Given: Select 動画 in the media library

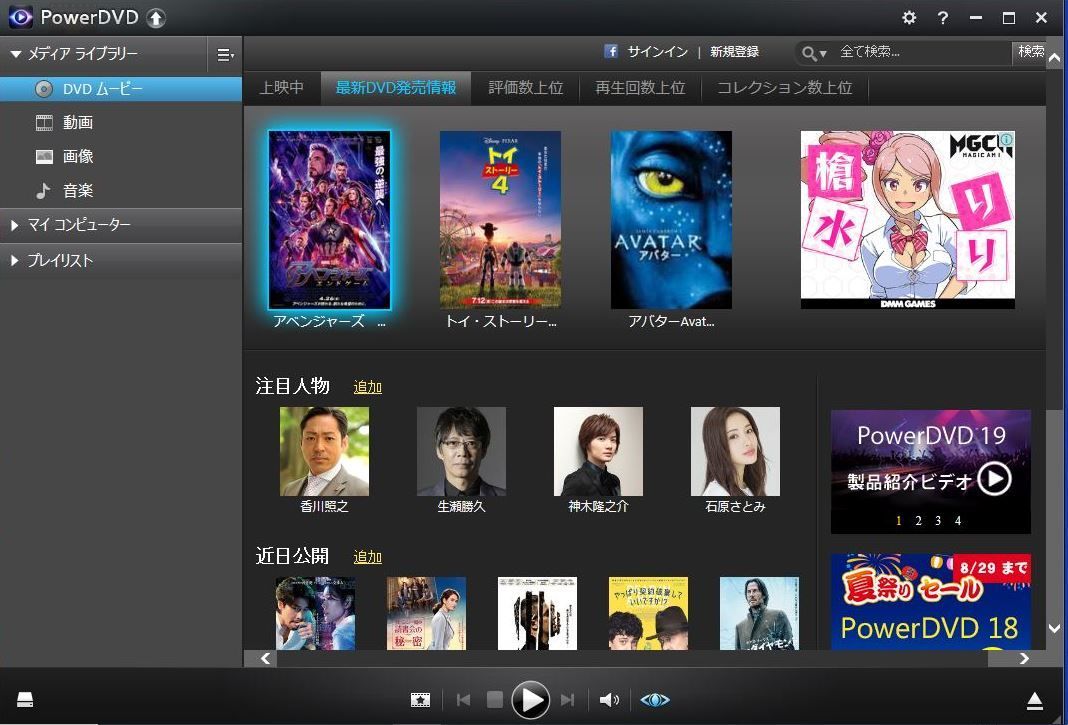Looking at the screenshot, I should point(78,123).
